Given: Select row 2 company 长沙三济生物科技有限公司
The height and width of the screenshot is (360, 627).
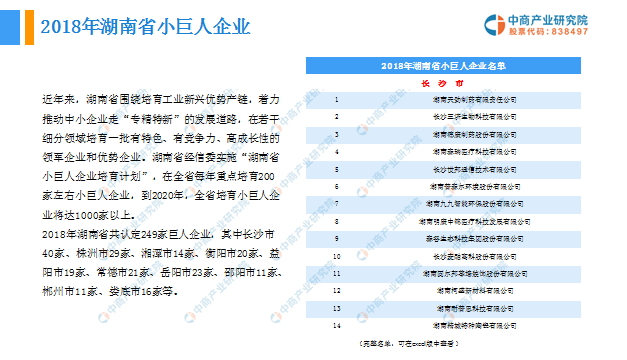Looking at the screenshot, I should 474,117.
